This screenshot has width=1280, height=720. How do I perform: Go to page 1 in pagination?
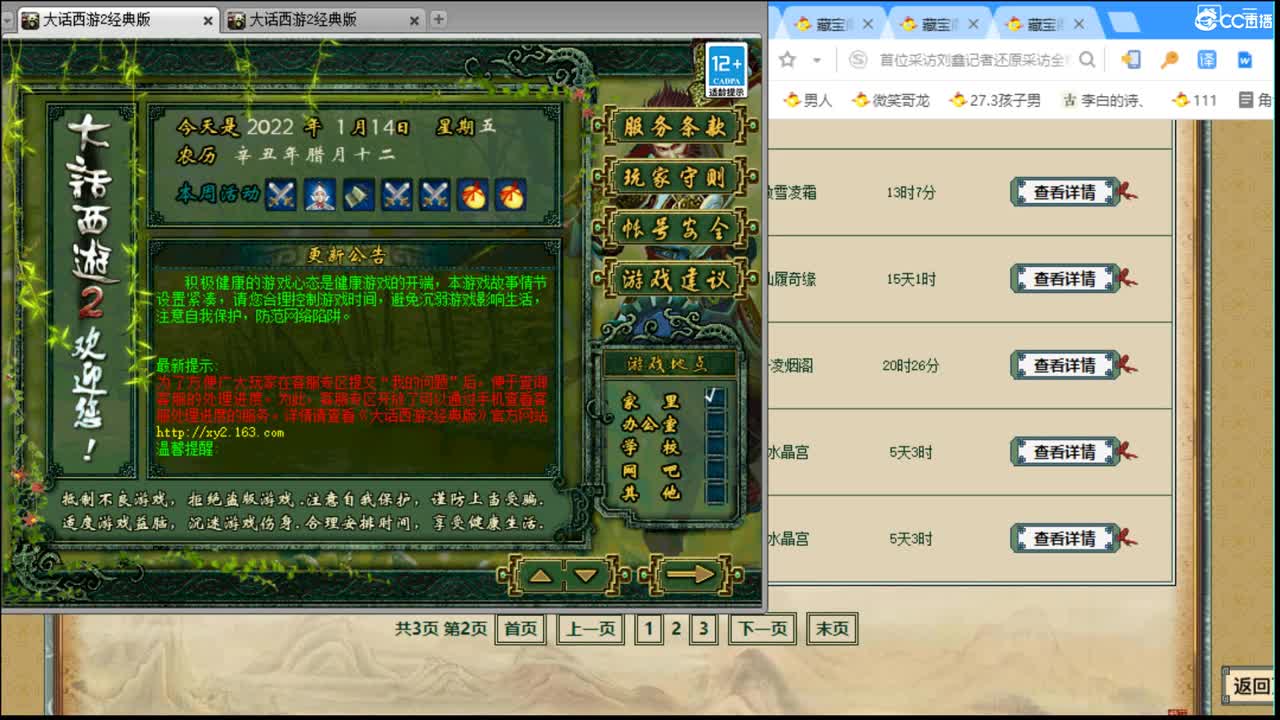pos(648,629)
